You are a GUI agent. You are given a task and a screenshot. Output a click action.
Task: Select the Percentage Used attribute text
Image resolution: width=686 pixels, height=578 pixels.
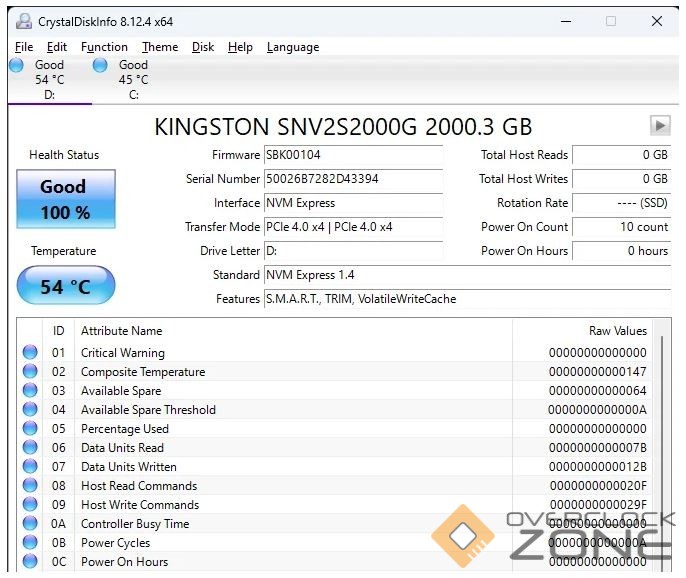125,429
